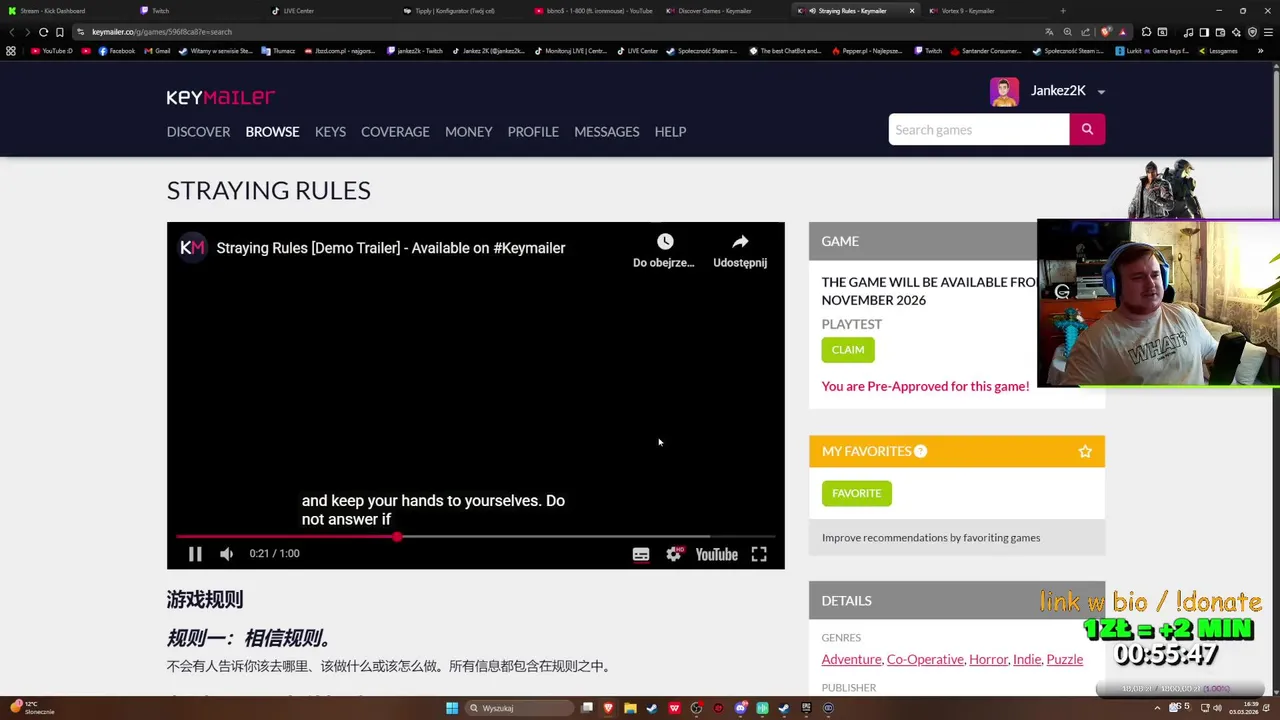Mute the trailer video volume

click(227, 554)
